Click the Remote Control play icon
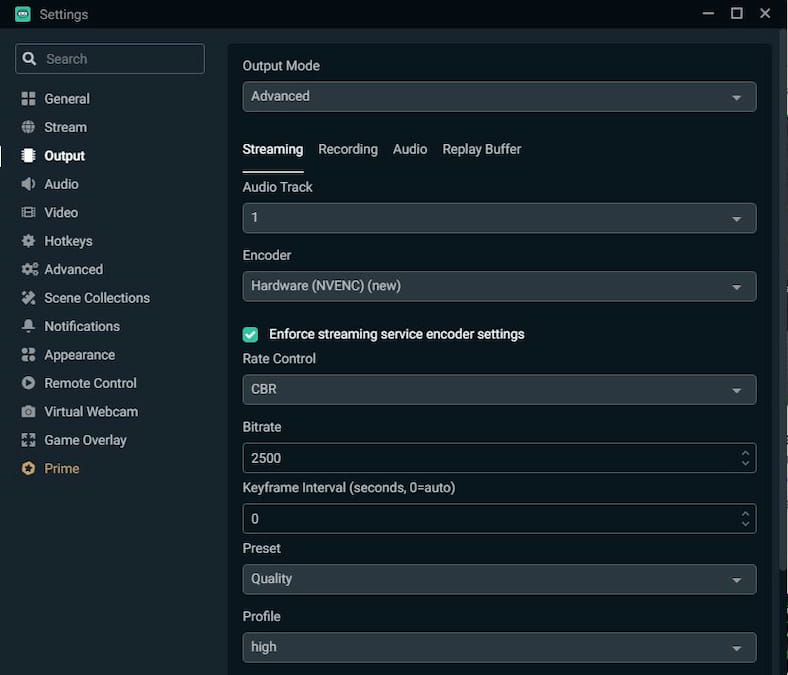 click(x=28, y=383)
